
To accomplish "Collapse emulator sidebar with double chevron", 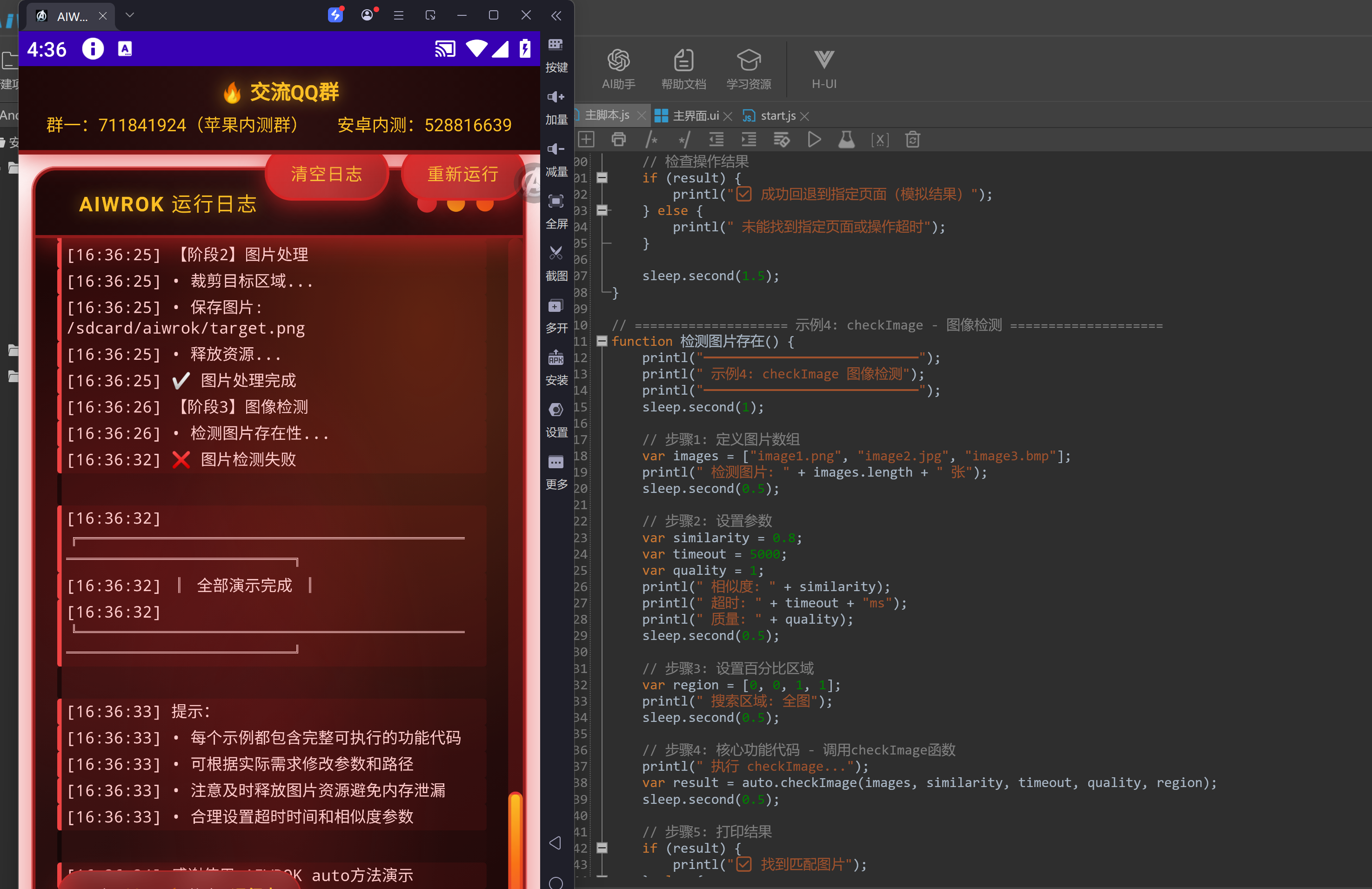I will pos(555,15).
